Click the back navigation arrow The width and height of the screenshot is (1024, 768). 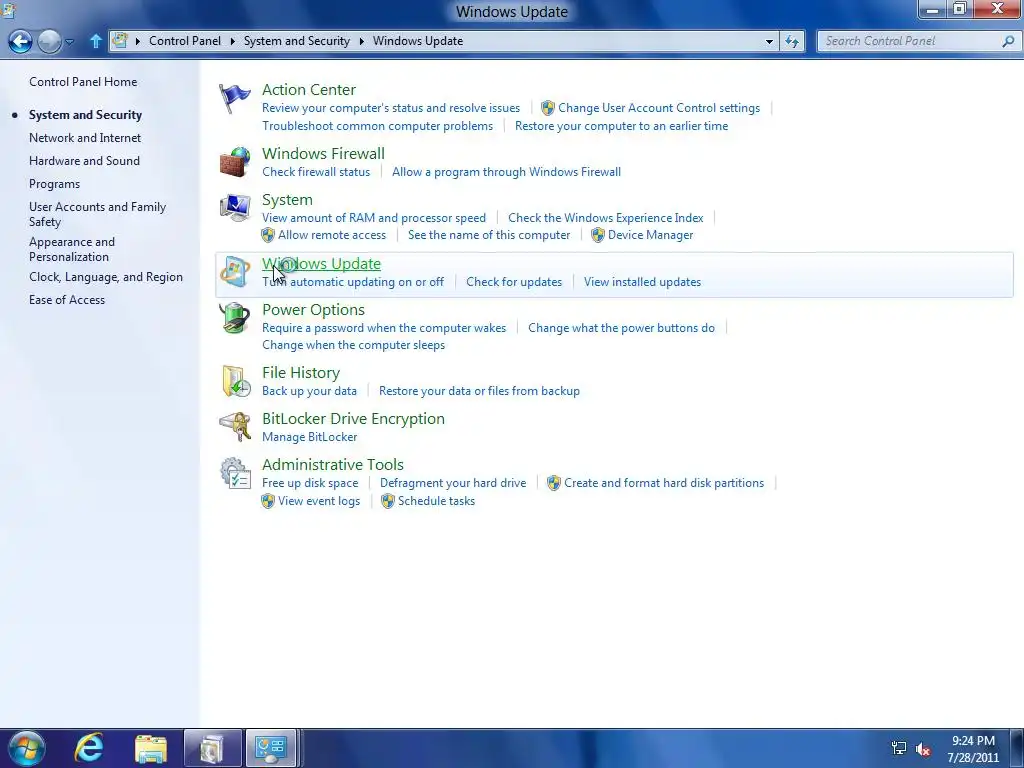click(20, 41)
